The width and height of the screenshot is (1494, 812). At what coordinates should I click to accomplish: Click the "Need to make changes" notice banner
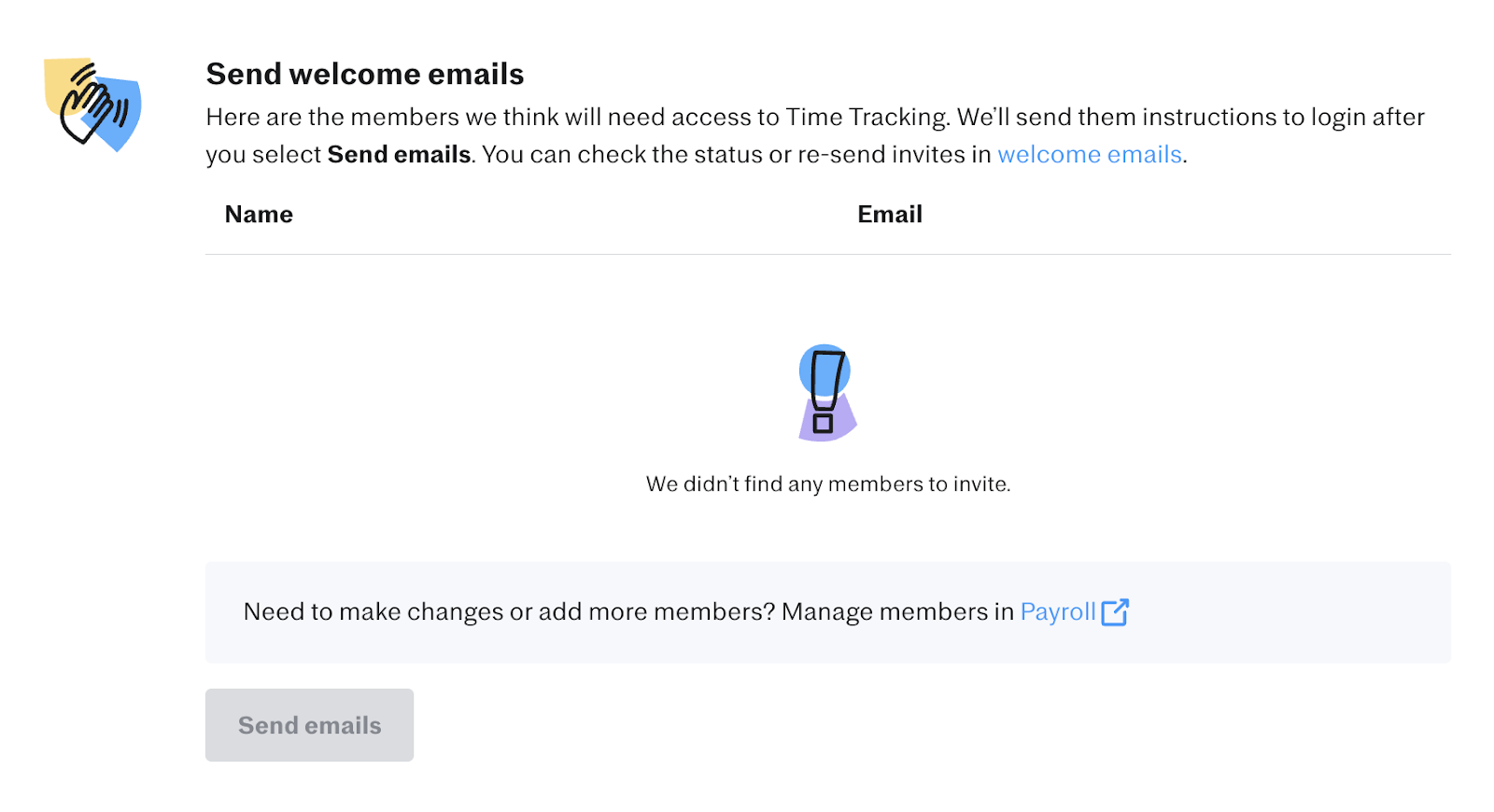point(828,612)
